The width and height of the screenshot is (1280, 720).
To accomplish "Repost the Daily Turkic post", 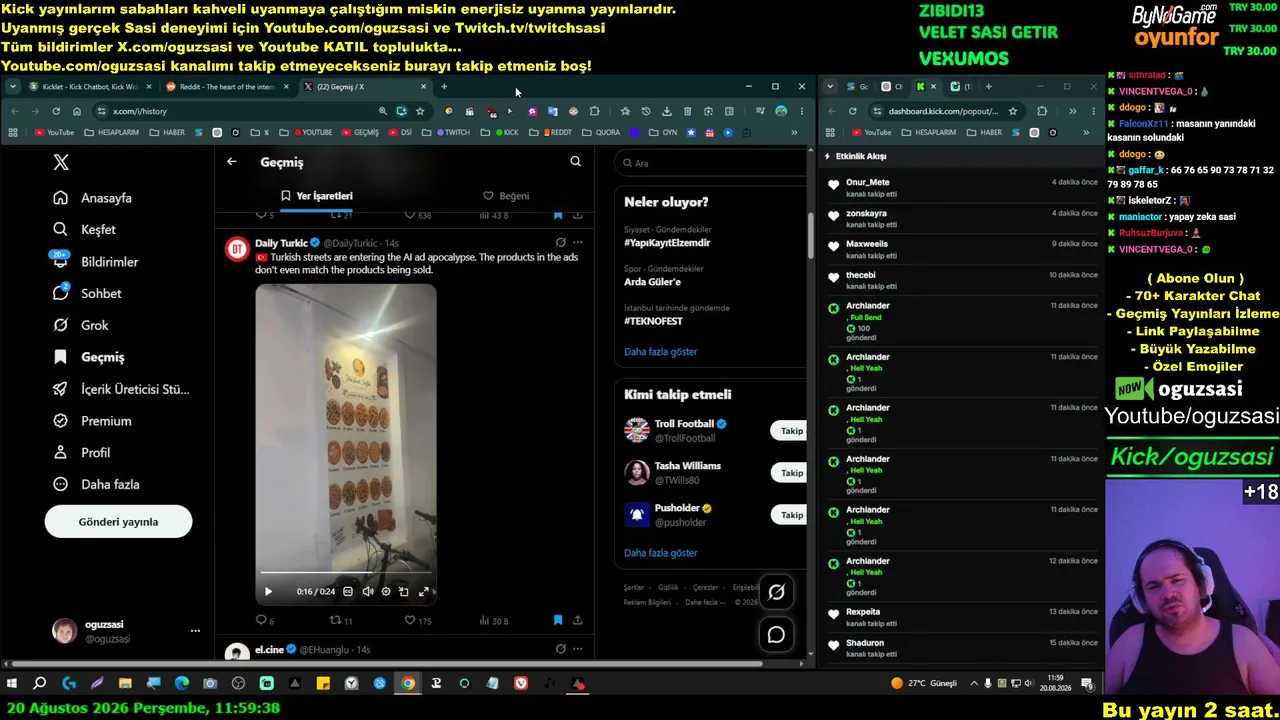I will pos(341,621).
